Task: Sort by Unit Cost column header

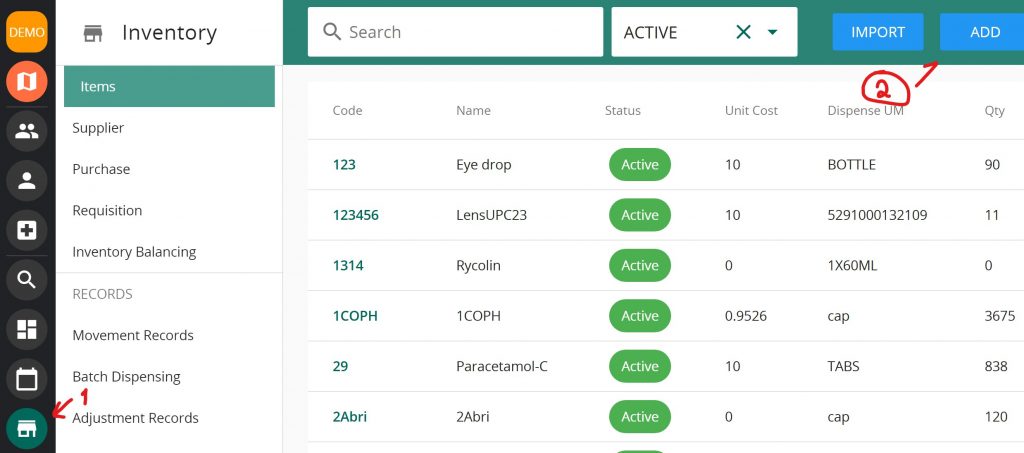Action: pyautogui.click(x=751, y=111)
